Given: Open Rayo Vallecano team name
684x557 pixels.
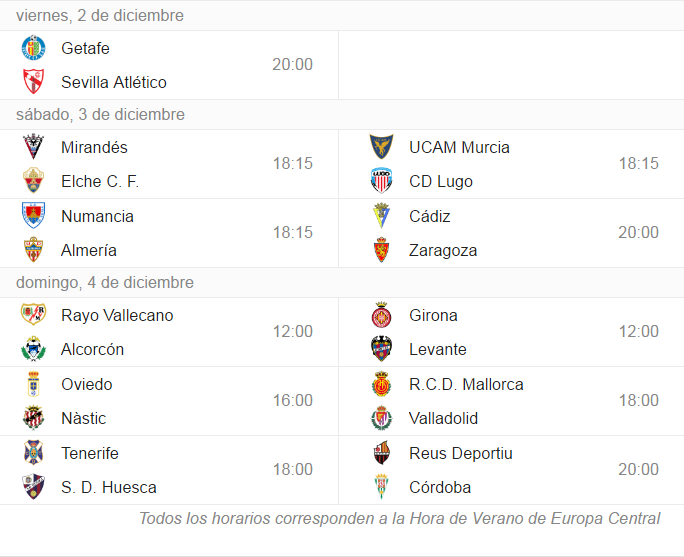Looking at the screenshot, I should tap(117, 315).
